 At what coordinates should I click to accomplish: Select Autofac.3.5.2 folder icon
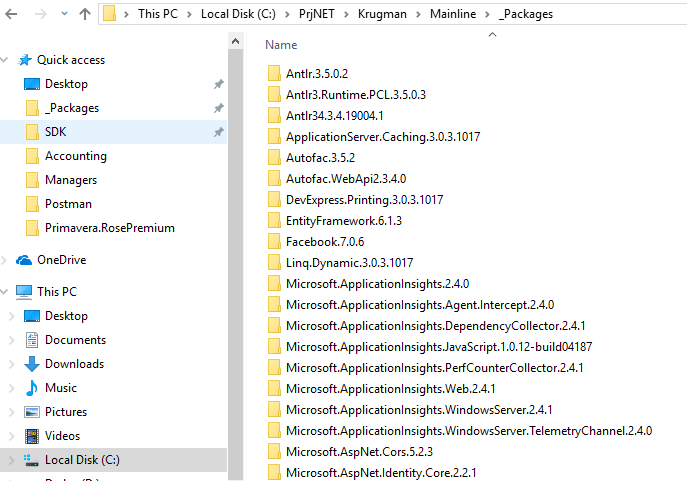[x=274, y=158]
